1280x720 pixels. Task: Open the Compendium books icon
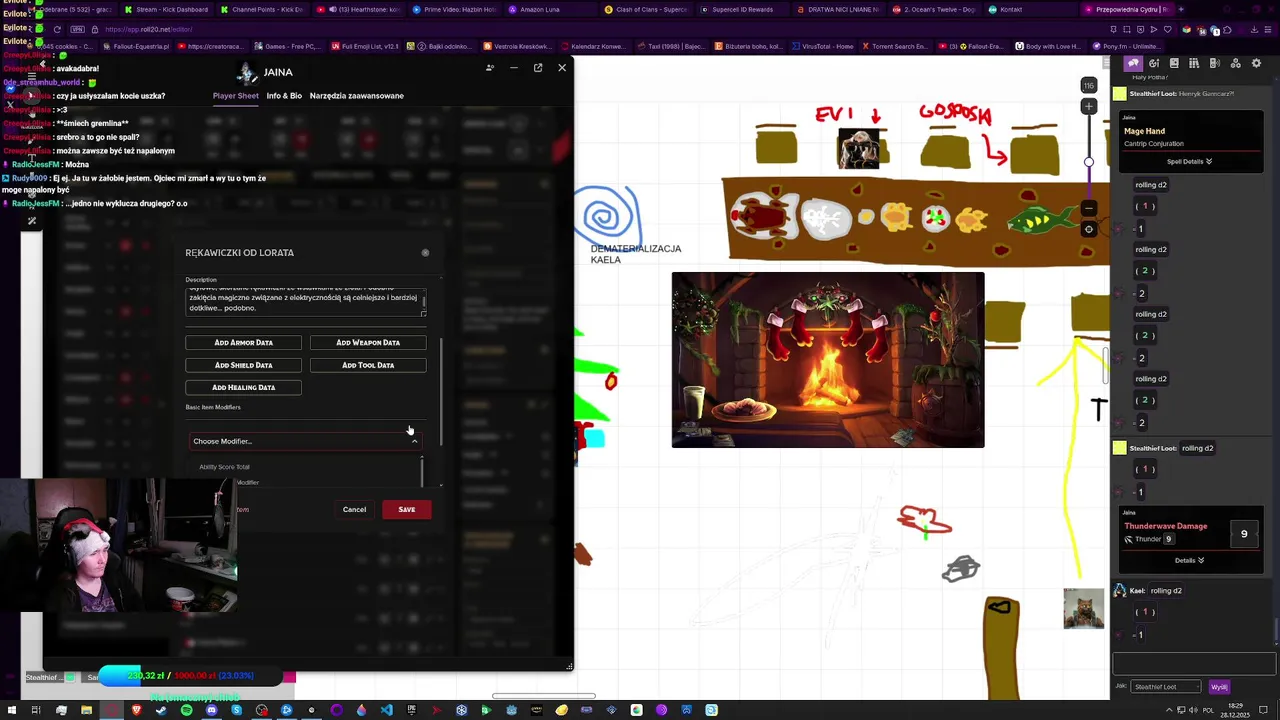click(x=1195, y=63)
